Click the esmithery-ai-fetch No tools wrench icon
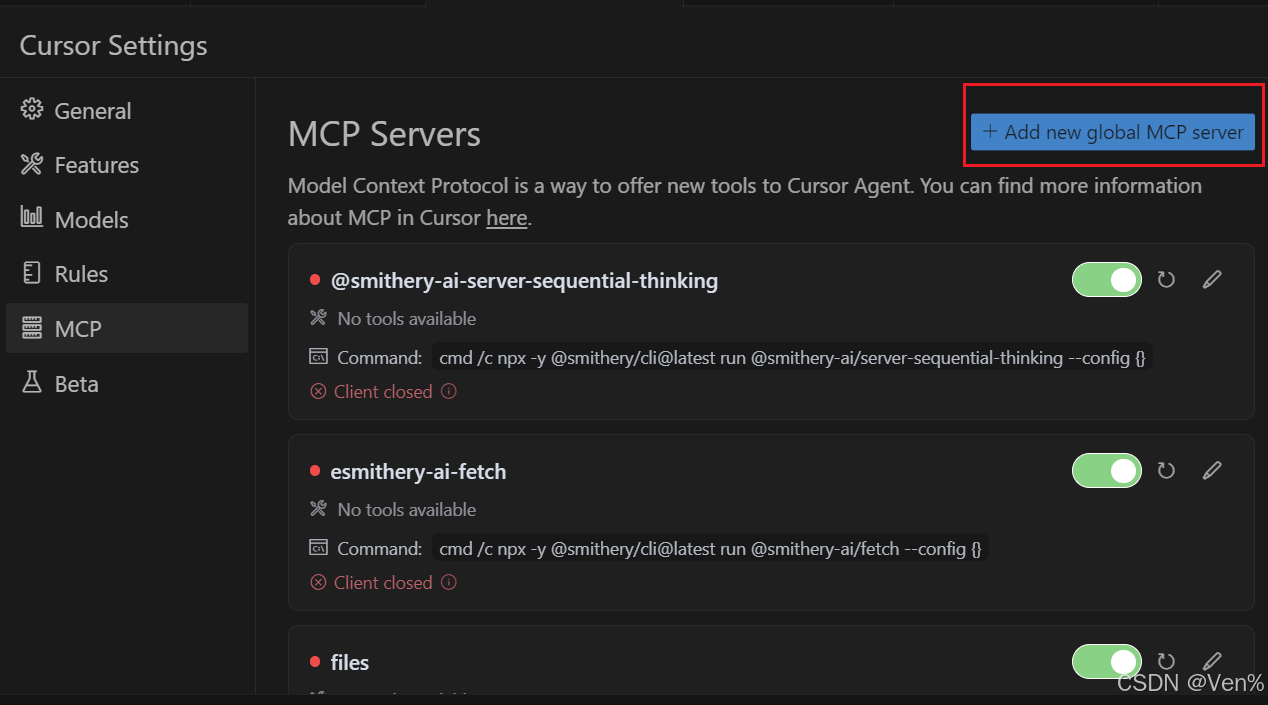 [x=319, y=509]
